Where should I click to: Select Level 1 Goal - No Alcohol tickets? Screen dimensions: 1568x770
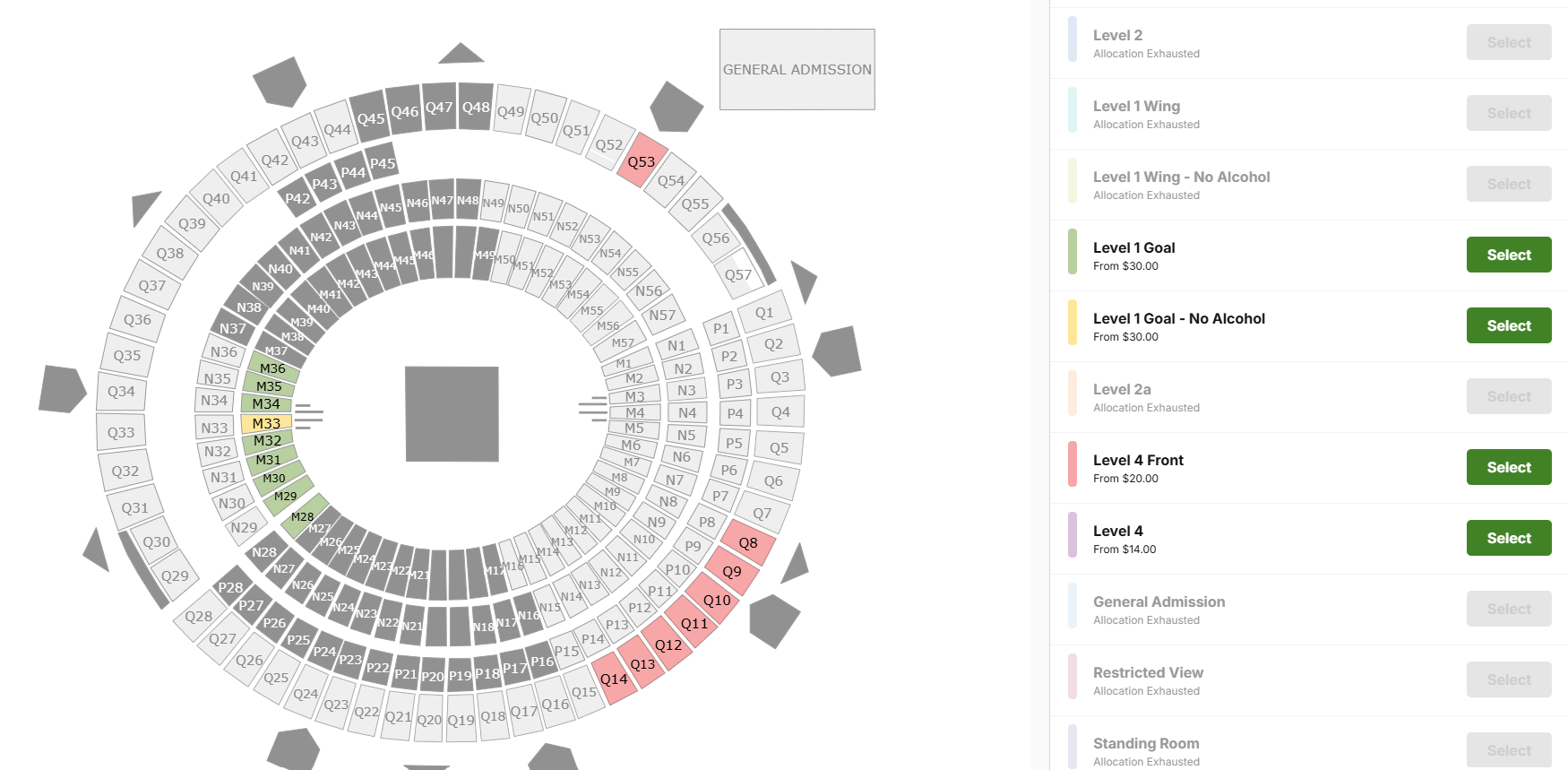coord(1508,325)
